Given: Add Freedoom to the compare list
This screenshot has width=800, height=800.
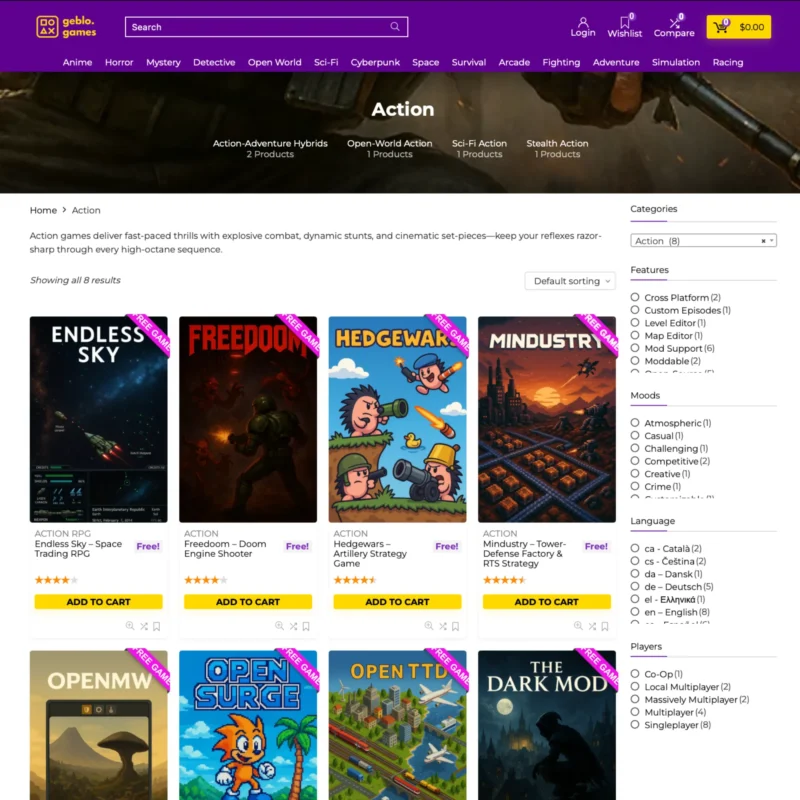Looking at the screenshot, I should (x=293, y=626).
